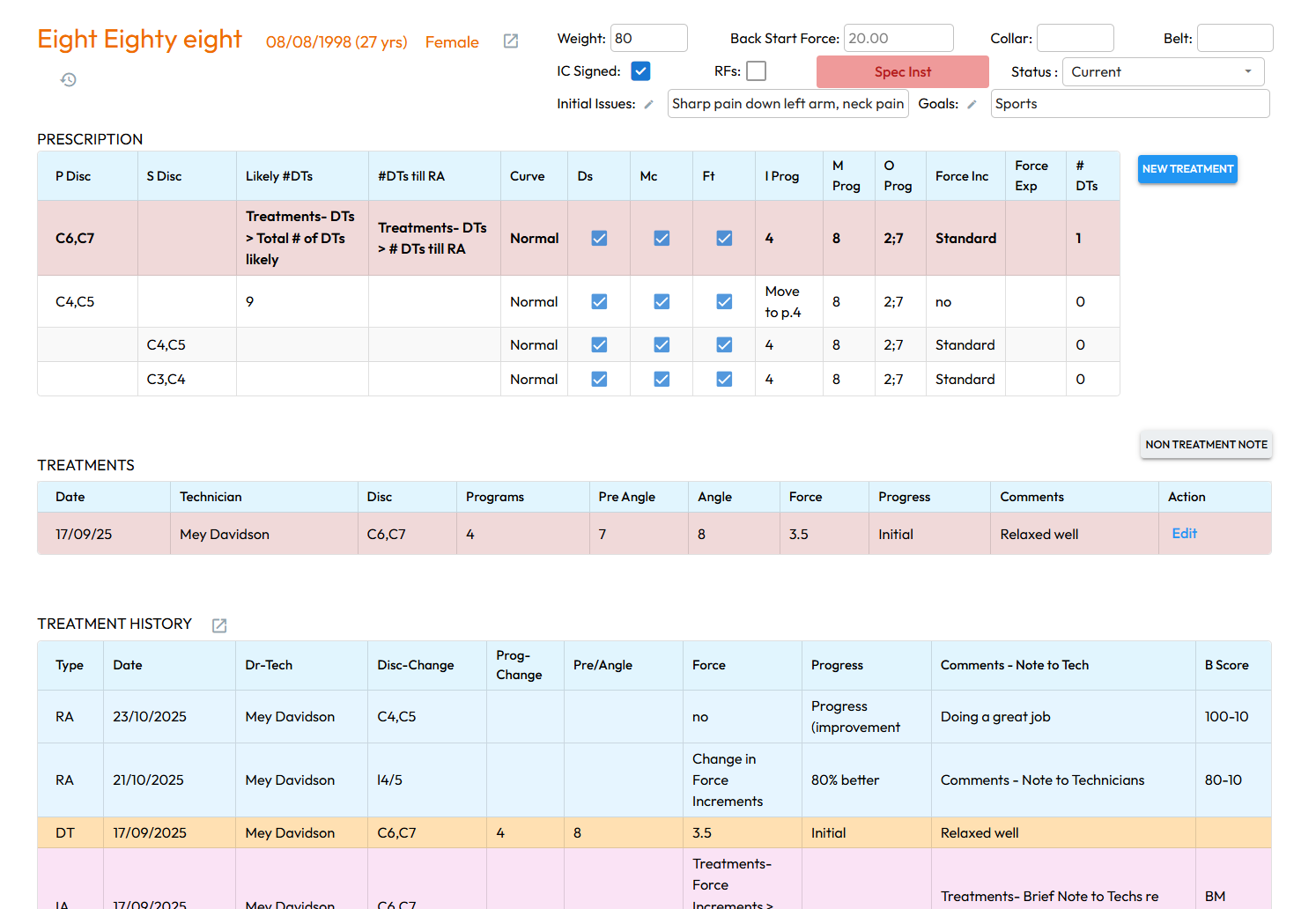Toggle Mc checkbox in C6,C7 row
1316x909 pixels.
662,238
